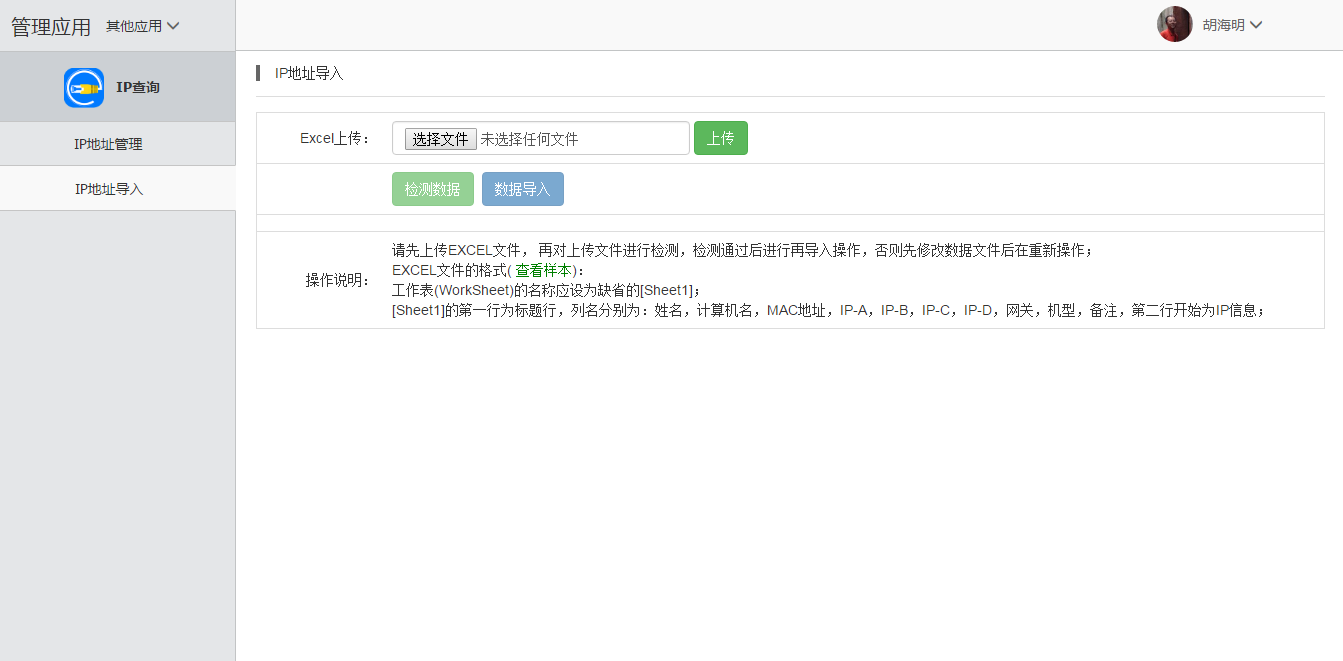This screenshot has height=661, width=1343.
Task: Click the IP查询 label text
Action: tap(138, 88)
